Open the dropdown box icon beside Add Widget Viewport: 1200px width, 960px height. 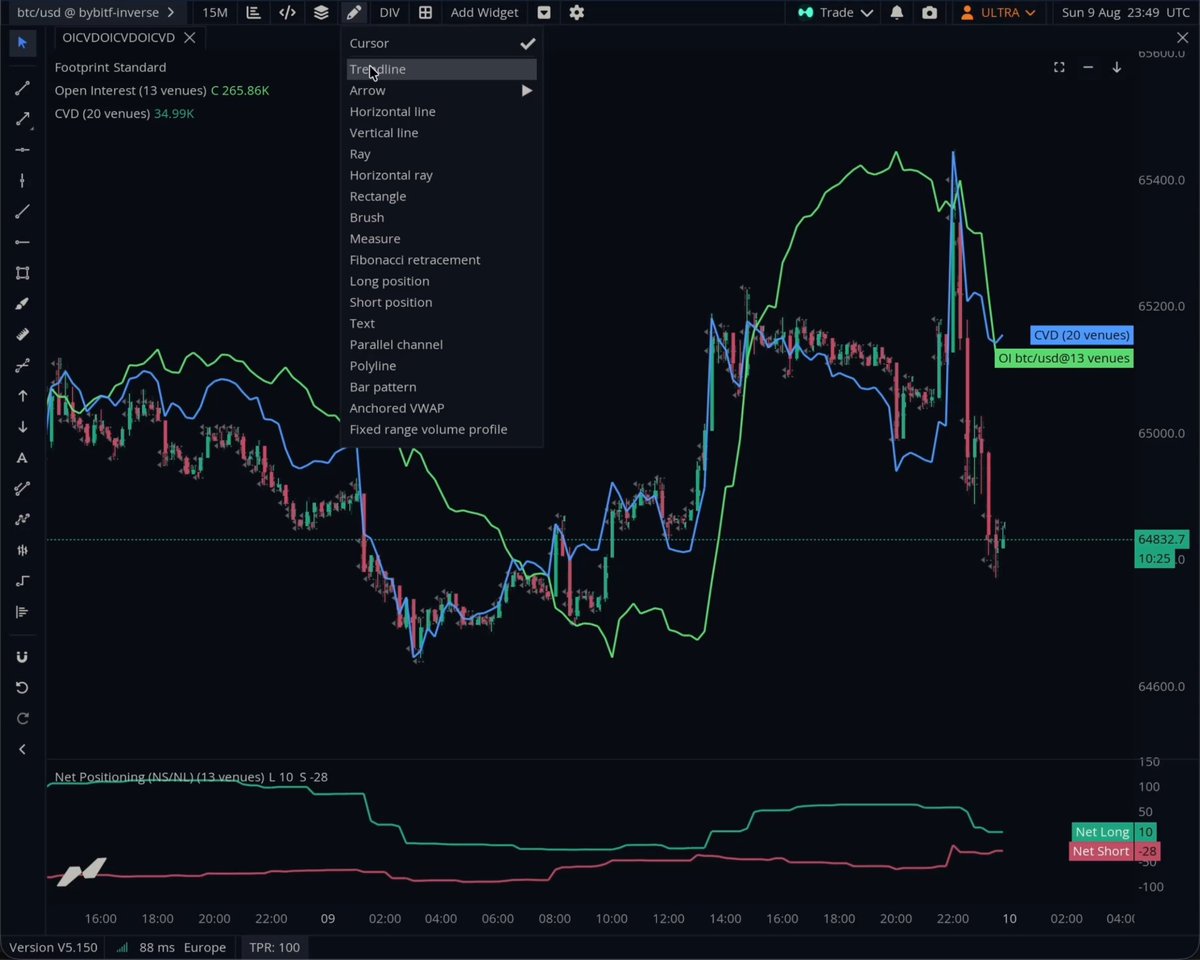tap(544, 13)
